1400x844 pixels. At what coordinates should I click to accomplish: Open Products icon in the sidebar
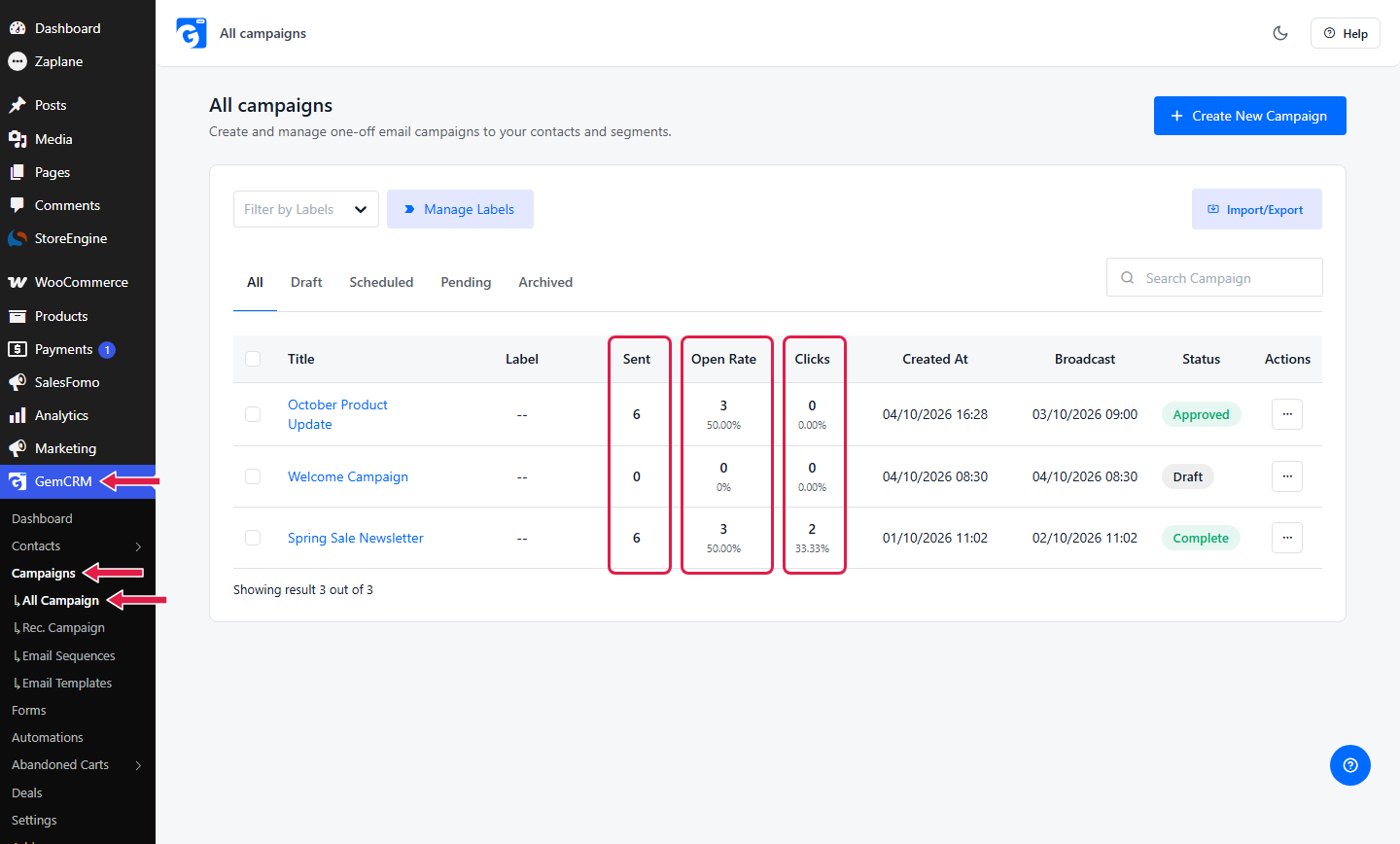(17, 316)
